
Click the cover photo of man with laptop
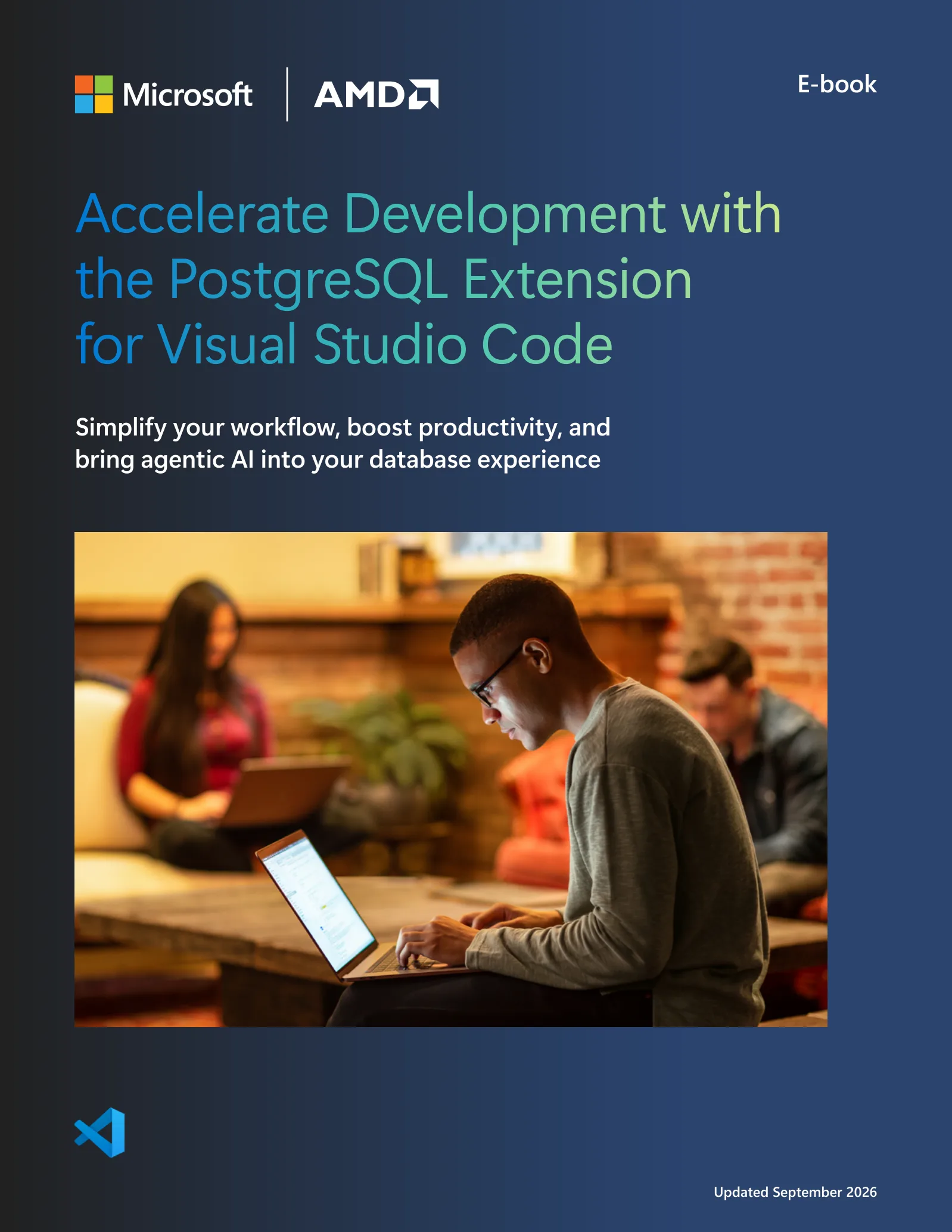tap(451, 779)
